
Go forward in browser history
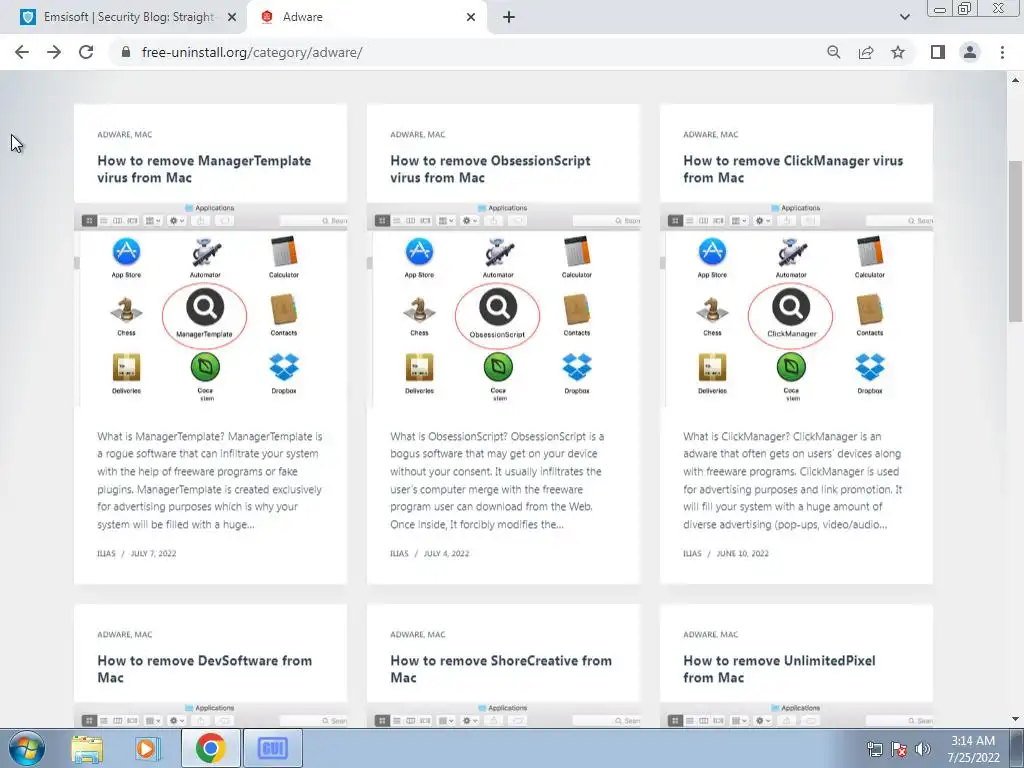click(54, 52)
